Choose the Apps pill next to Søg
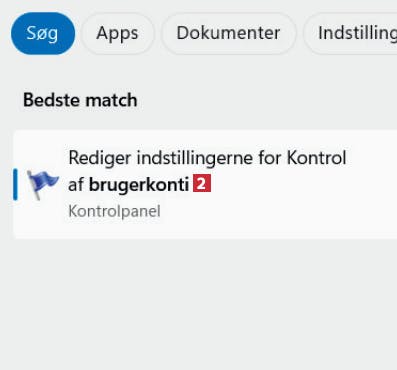397x370 pixels. pos(117,33)
